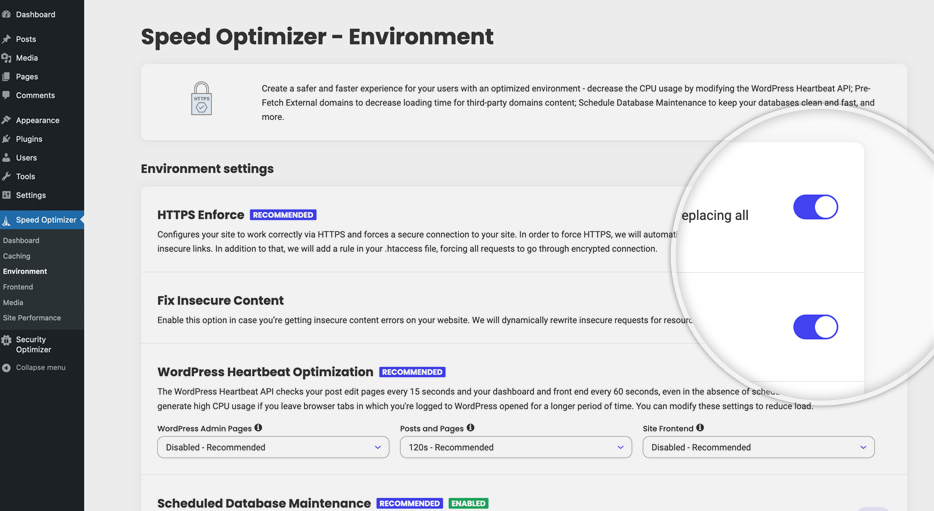Click the Appearance paintbrush icon
The height and width of the screenshot is (511, 934).
pyautogui.click(x=6, y=120)
